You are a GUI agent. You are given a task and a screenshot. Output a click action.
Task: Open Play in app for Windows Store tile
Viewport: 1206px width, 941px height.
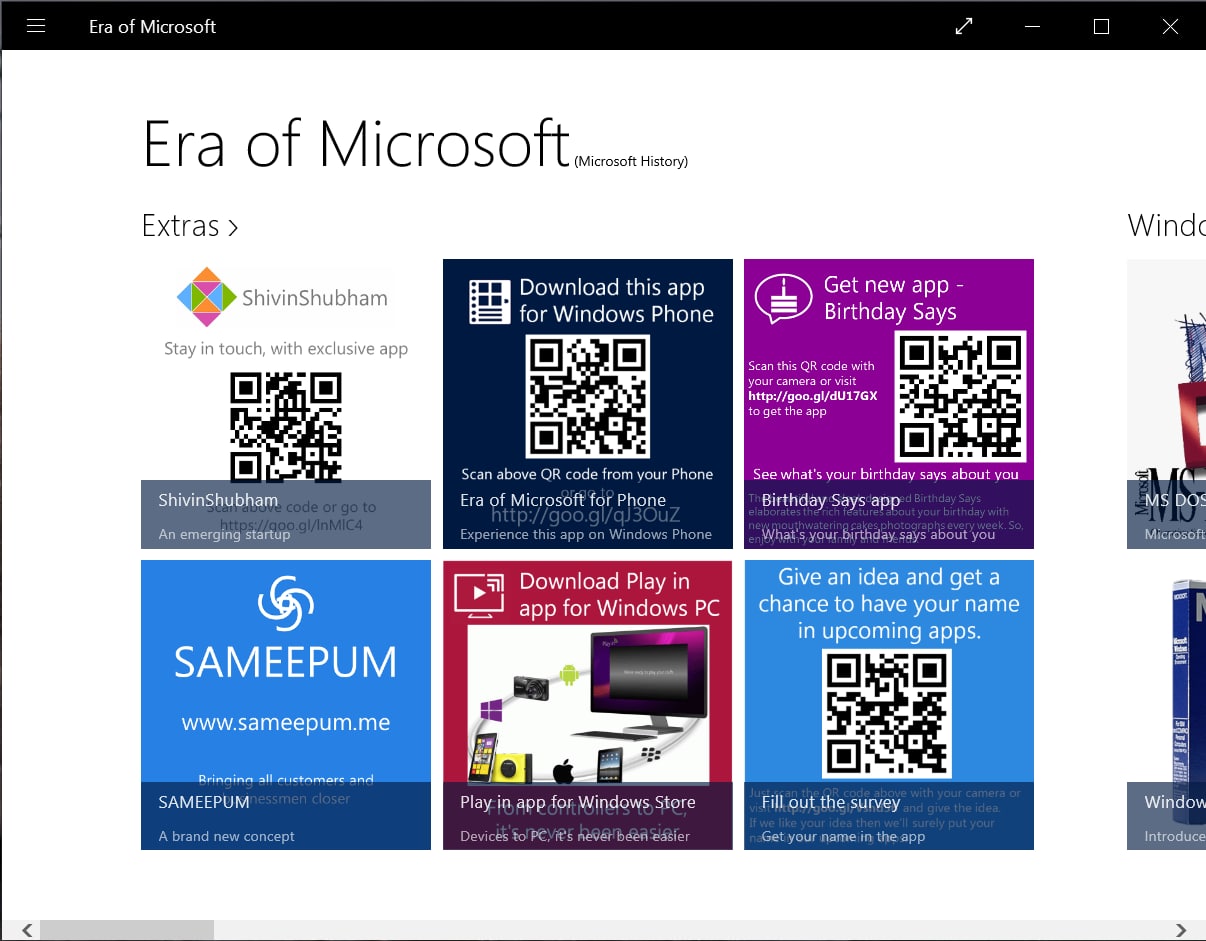click(x=588, y=705)
